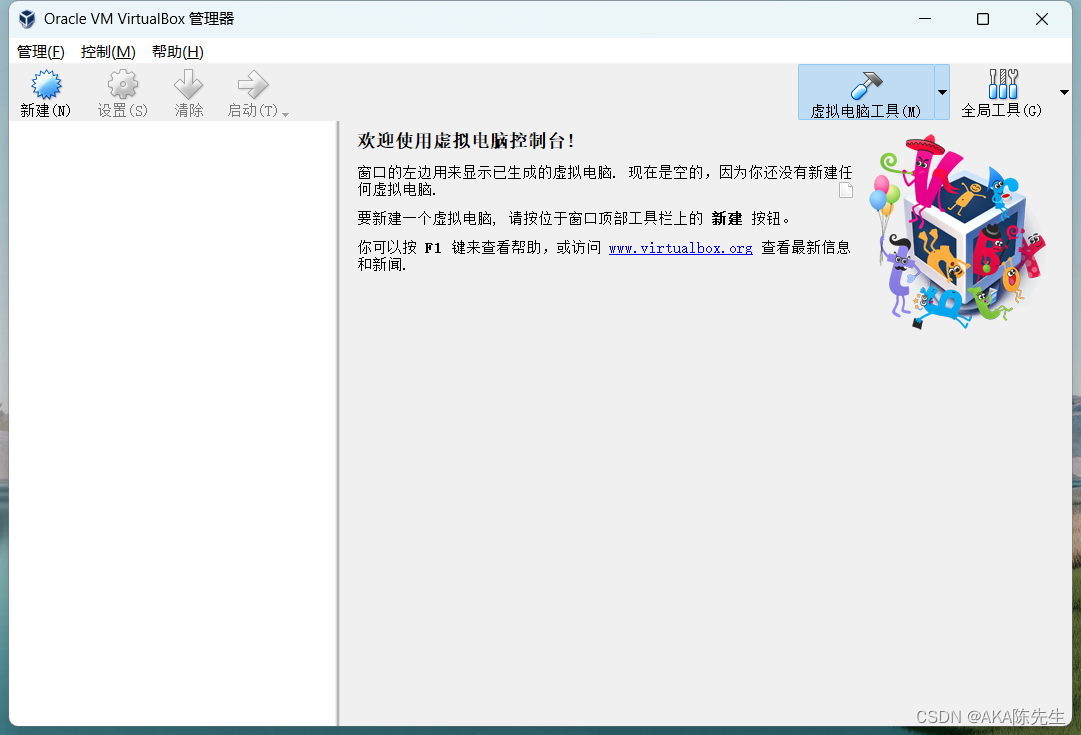The image size is (1081, 735).
Task: Maximize the VirtualBox manager window
Action: pyautogui.click(x=983, y=19)
